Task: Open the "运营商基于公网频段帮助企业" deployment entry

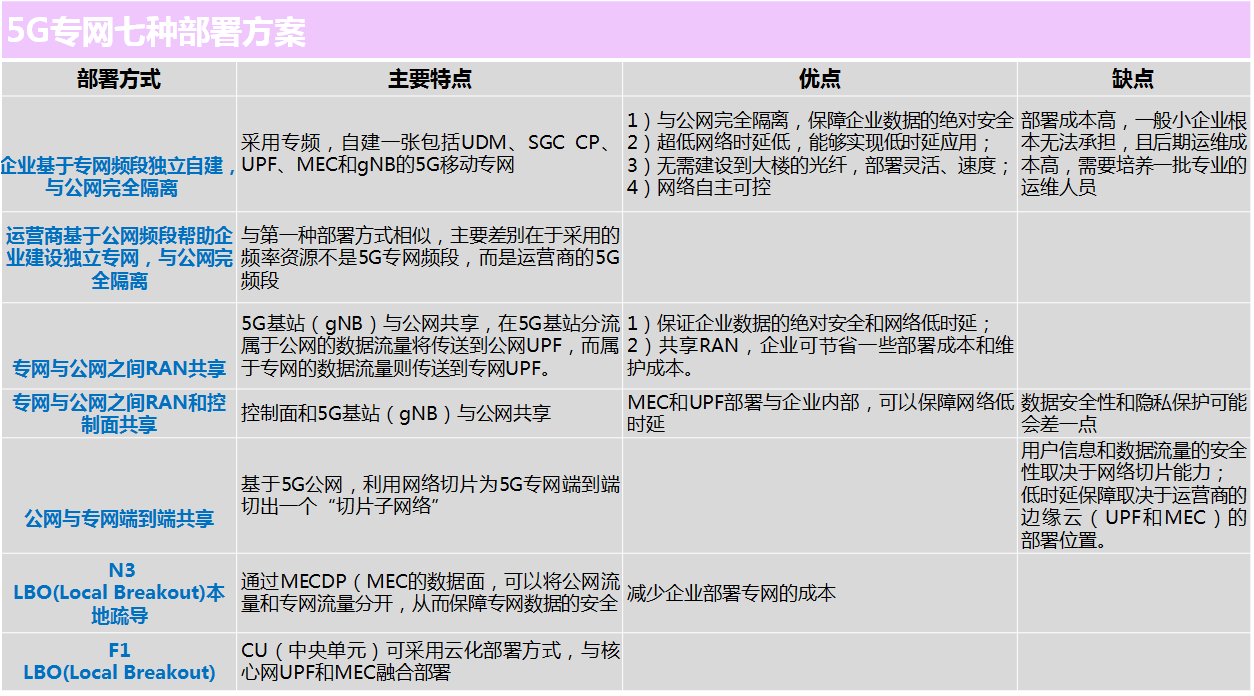Action: click(x=119, y=258)
